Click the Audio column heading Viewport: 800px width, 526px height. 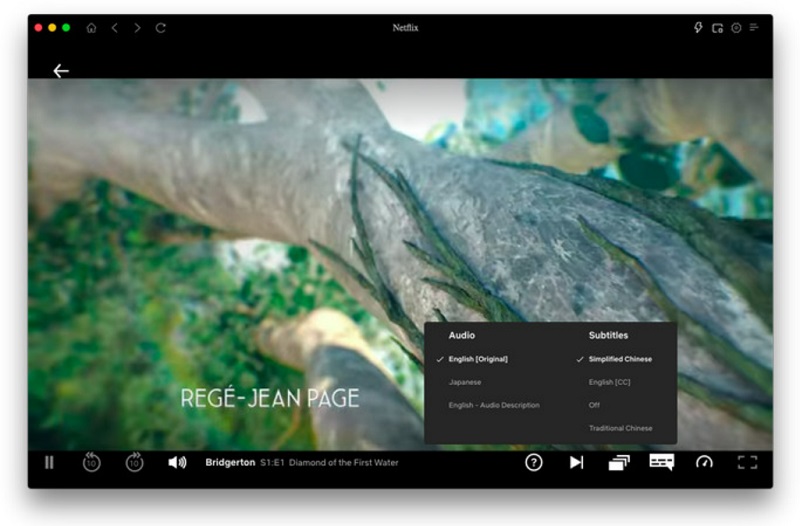[x=462, y=335]
